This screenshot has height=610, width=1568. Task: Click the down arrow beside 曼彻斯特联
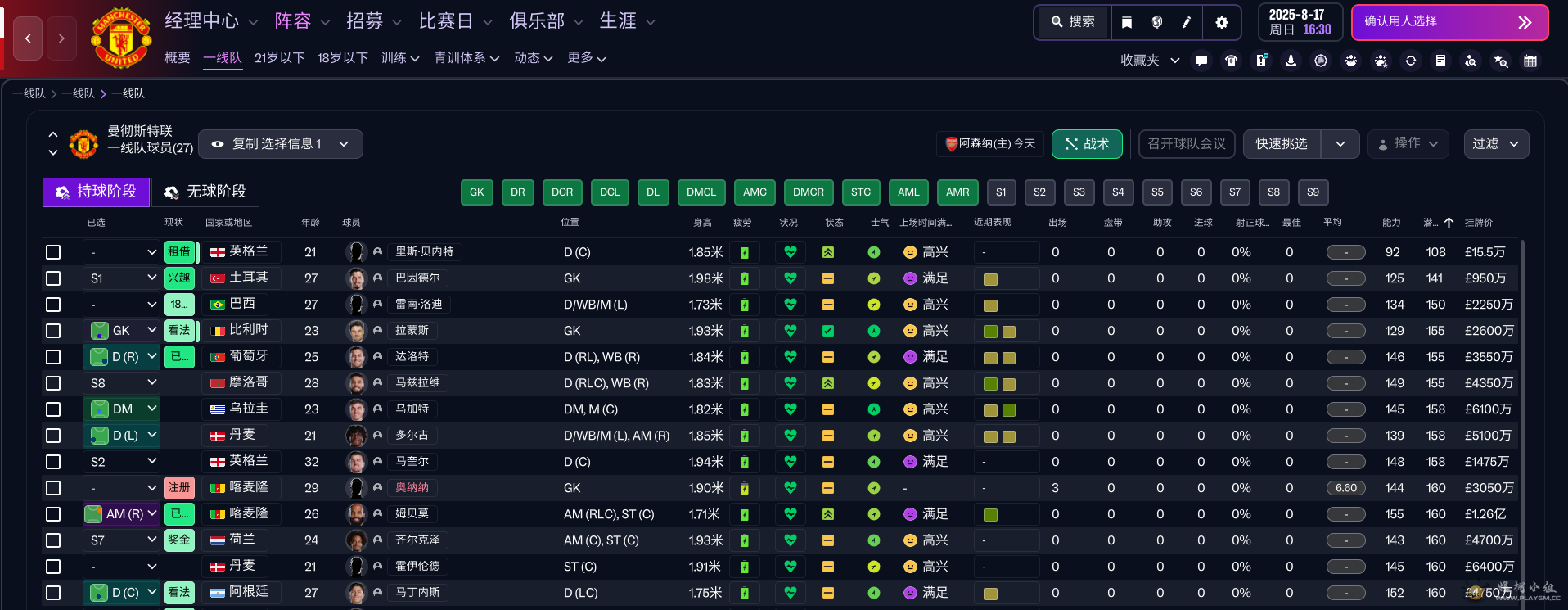(53, 152)
